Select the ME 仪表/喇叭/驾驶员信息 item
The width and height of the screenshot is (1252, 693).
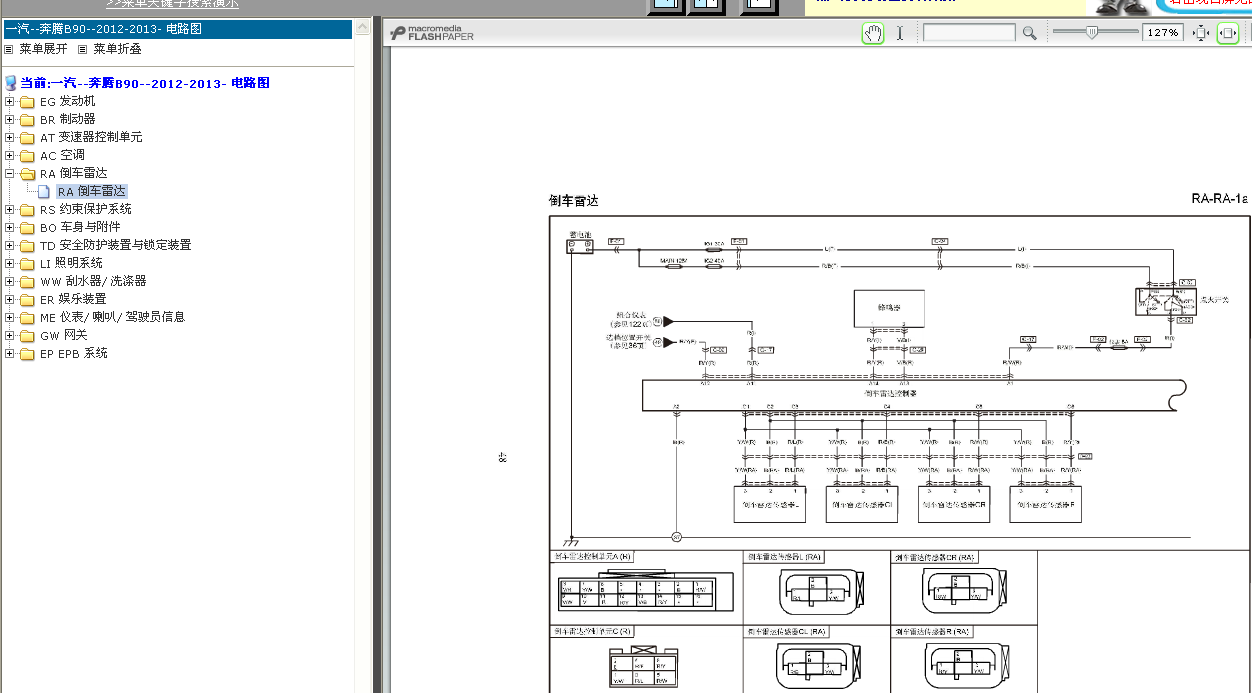112,317
